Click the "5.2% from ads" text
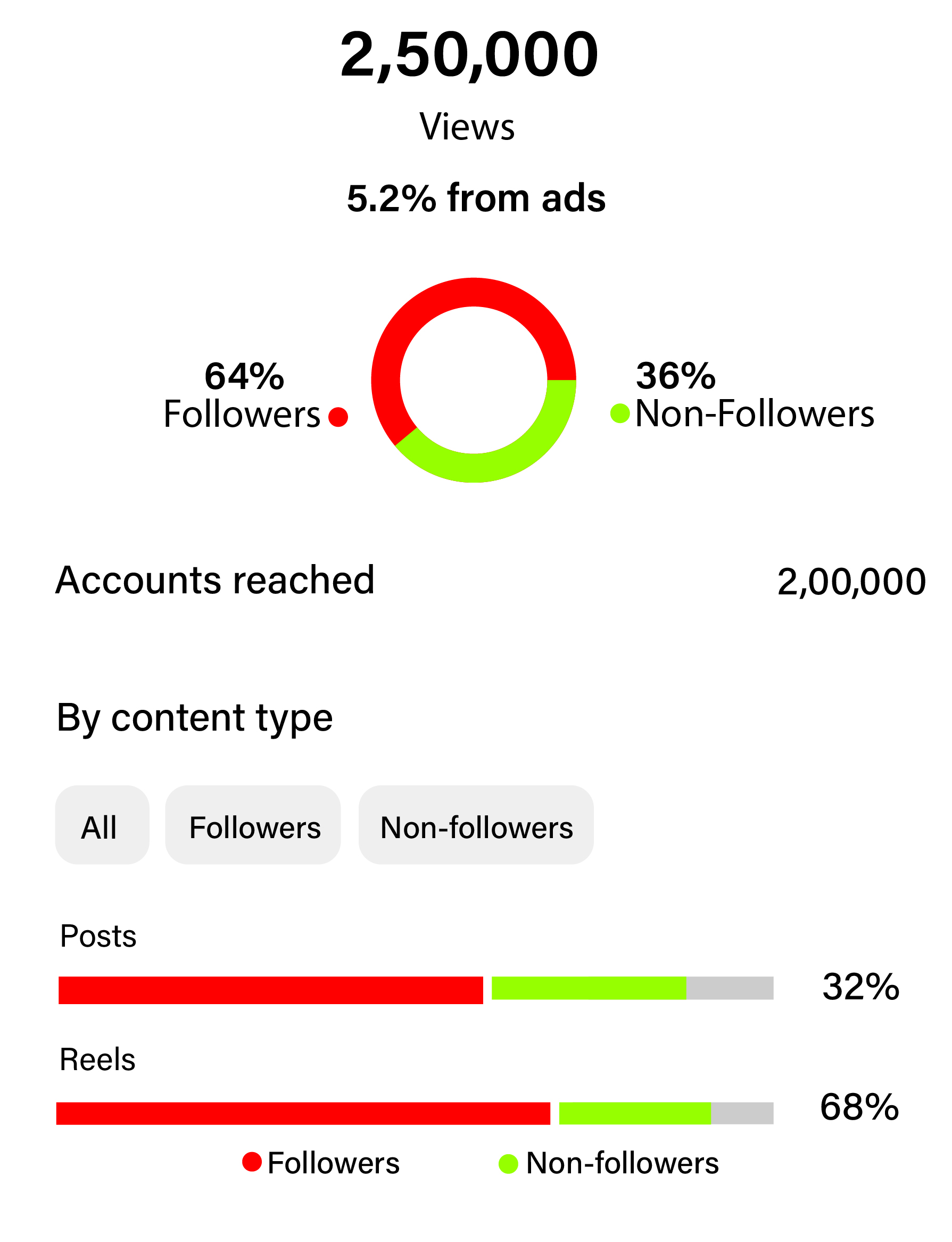Viewport: 952px width, 1242px height. click(476, 198)
